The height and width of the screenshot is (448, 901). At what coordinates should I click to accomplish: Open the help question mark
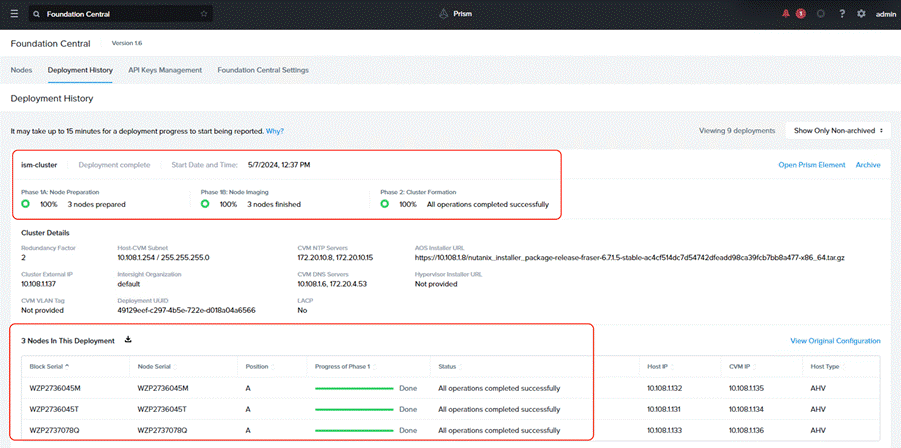point(842,14)
